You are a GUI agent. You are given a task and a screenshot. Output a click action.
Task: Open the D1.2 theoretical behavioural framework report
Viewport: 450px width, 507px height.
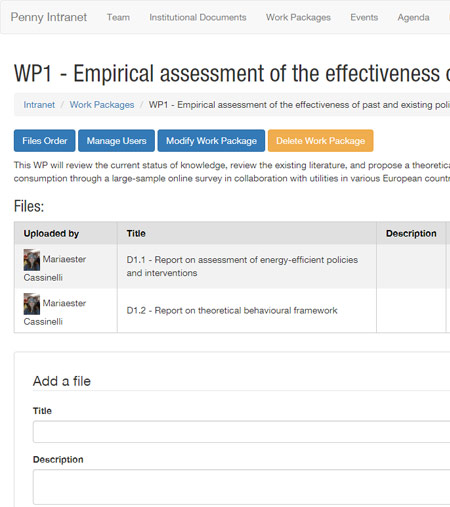coord(232,310)
